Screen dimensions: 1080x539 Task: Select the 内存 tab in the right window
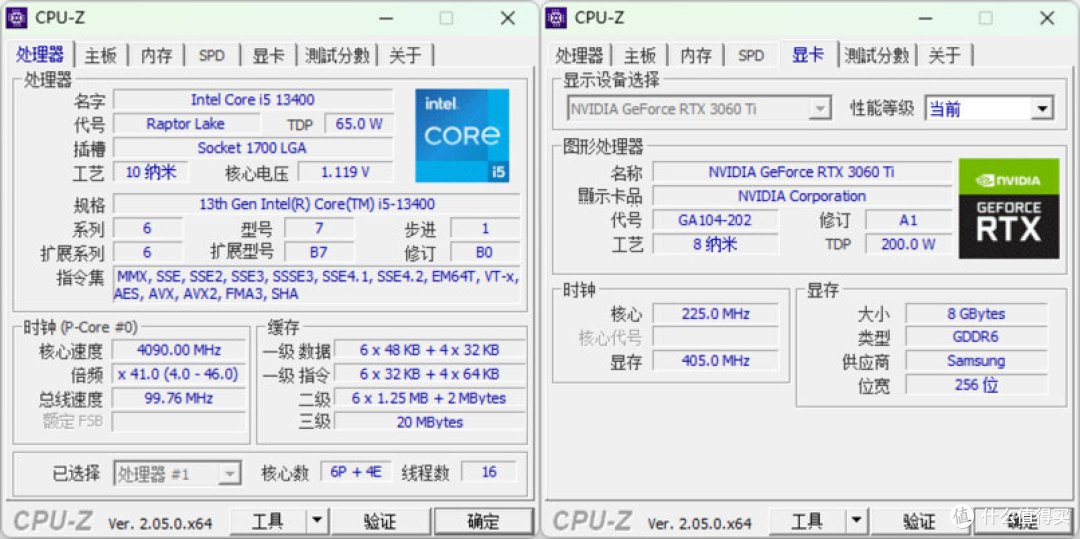[x=696, y=56]
